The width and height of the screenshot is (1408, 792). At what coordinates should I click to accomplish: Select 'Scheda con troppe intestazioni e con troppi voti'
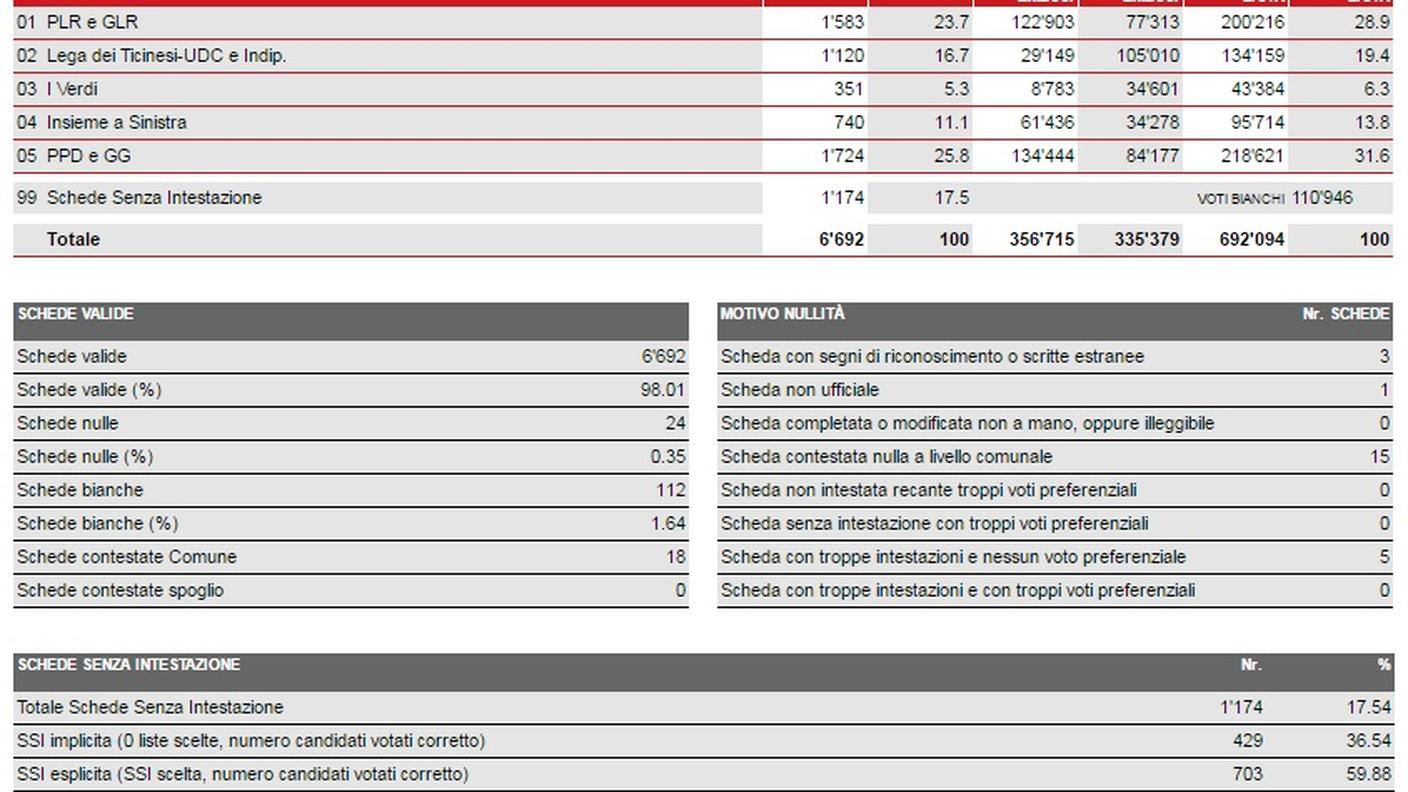tap(957, 591)
